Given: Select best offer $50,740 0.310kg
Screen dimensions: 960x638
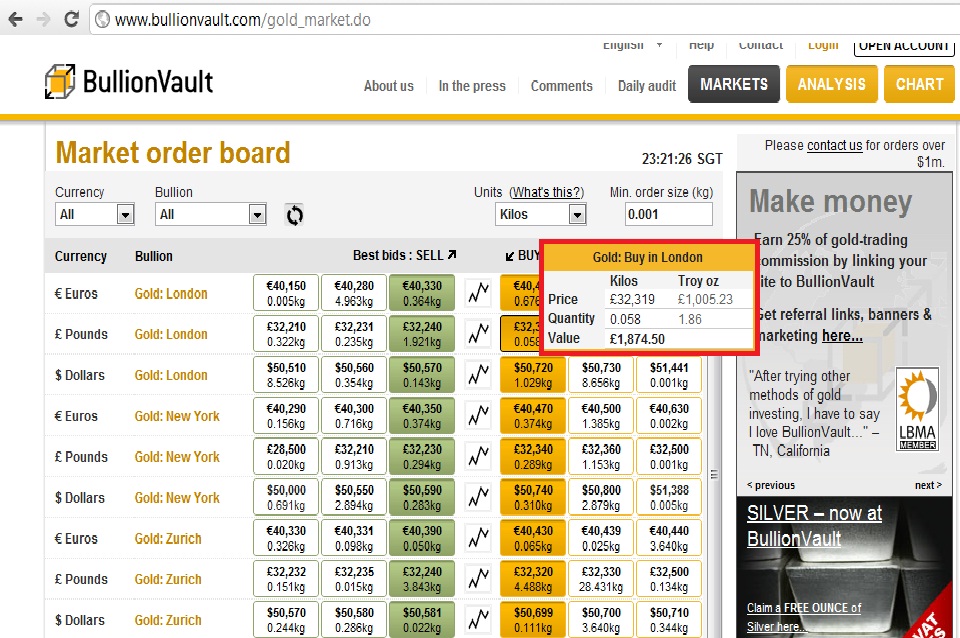Looking at the screenshot, I should [533, 497].
